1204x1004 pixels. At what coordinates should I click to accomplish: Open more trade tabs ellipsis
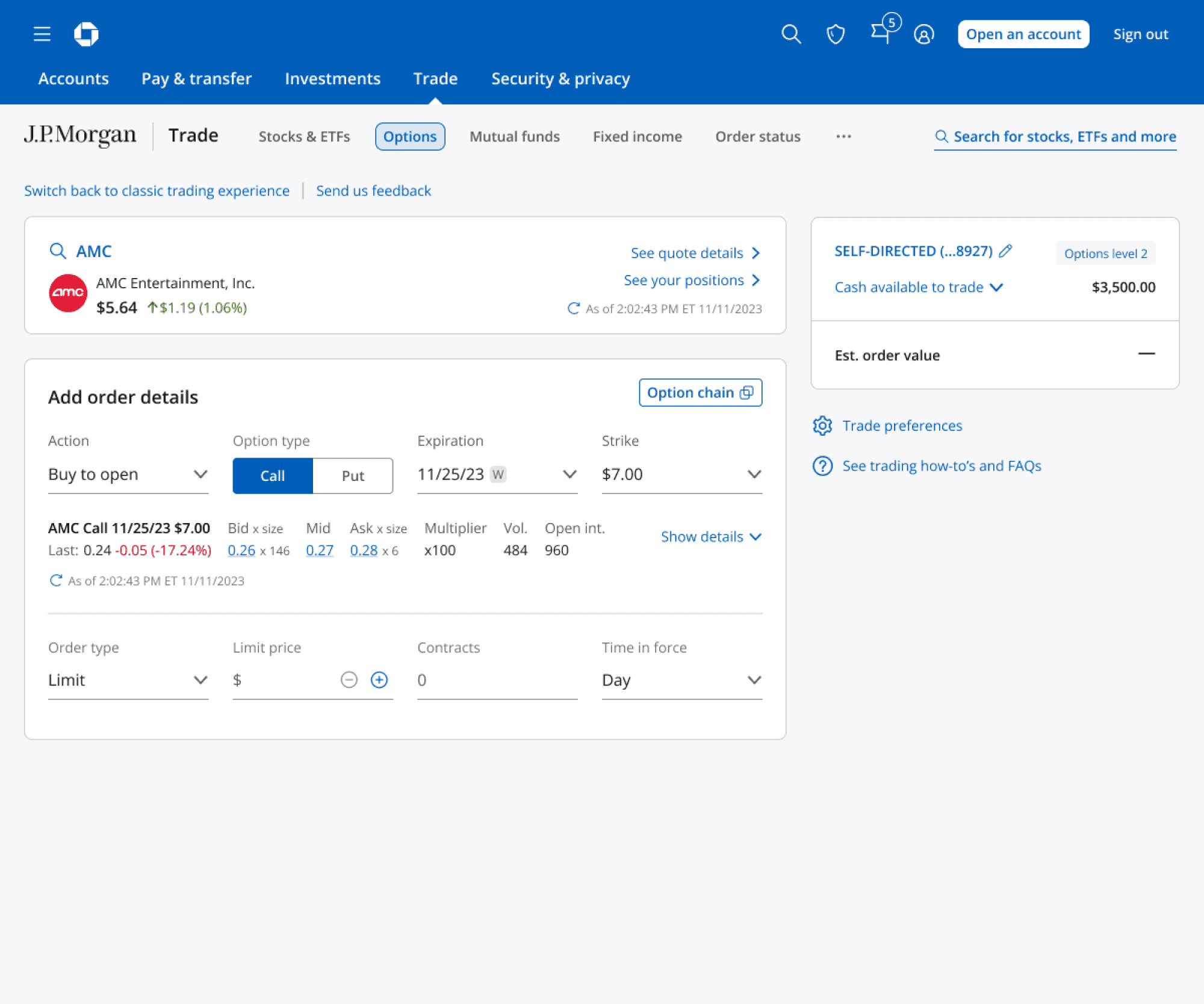(x=843, y=137)
